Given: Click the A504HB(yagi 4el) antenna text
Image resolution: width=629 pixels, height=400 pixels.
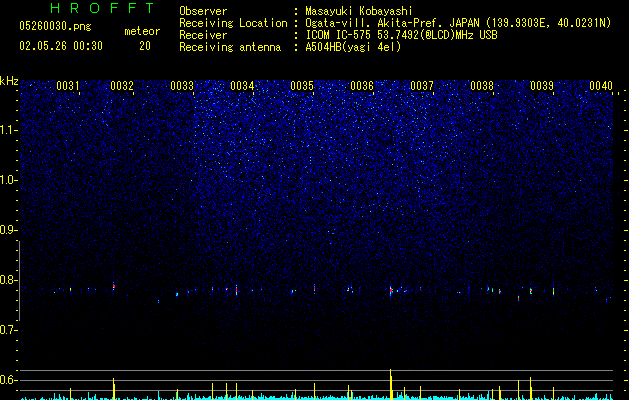Looking at the screenshot, I should coord(353,47).
